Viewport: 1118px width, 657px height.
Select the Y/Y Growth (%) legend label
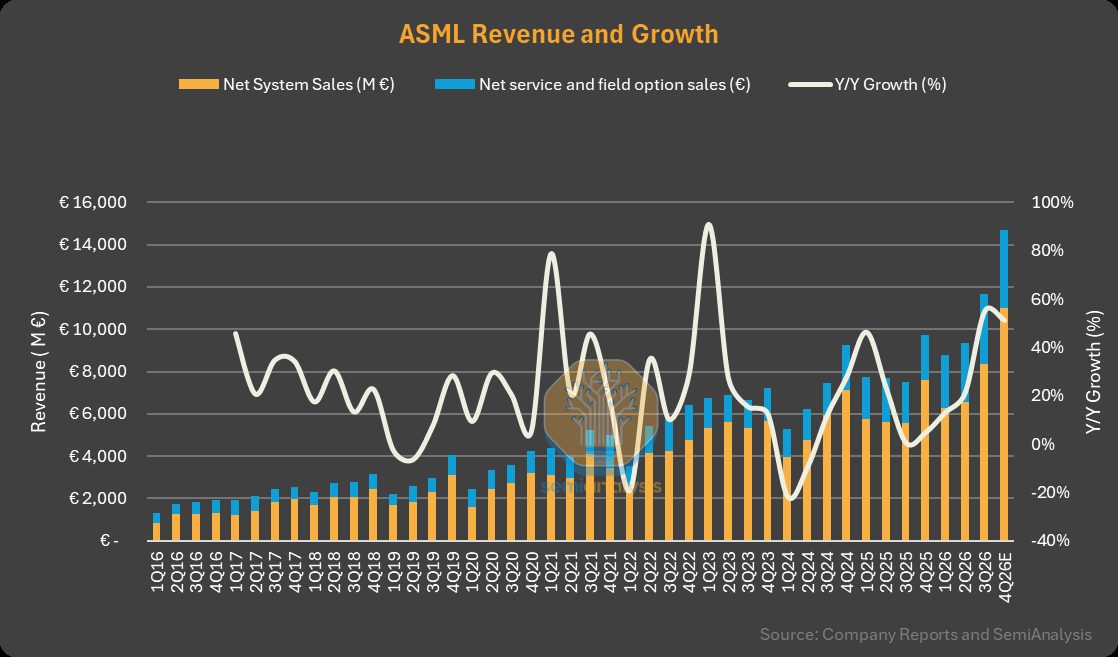pyautogui.click(x=891, y=84)
